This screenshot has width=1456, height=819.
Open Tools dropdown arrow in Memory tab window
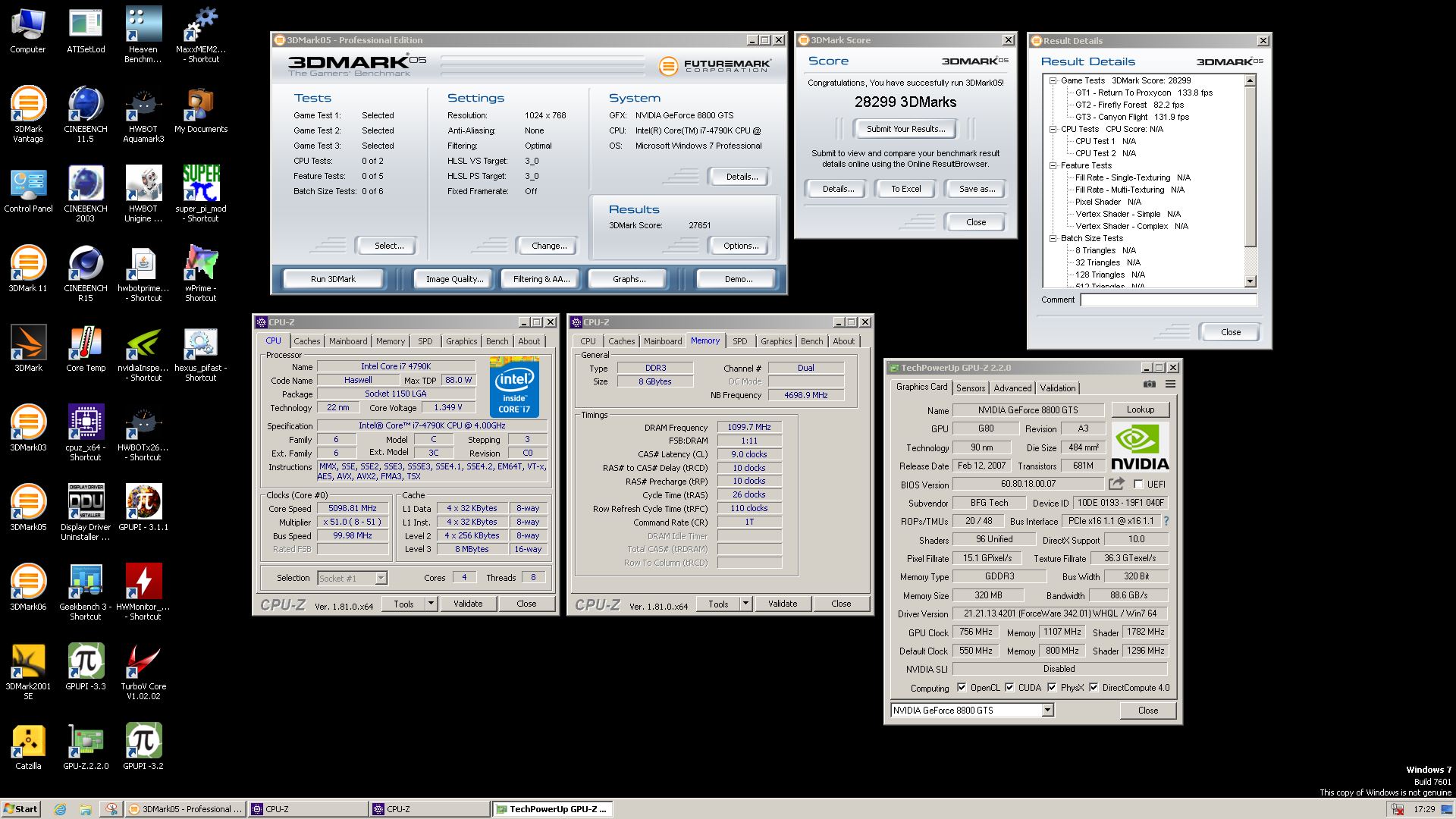[745, 604]
